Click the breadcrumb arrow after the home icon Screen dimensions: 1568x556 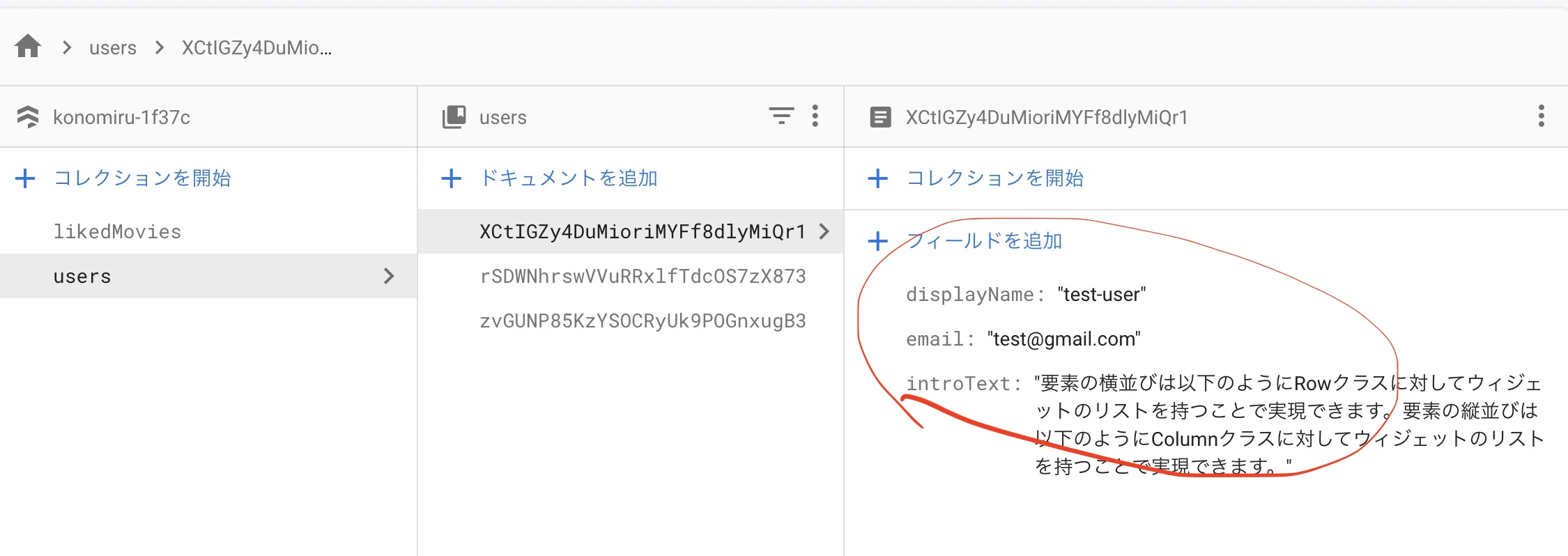[67, 47]
